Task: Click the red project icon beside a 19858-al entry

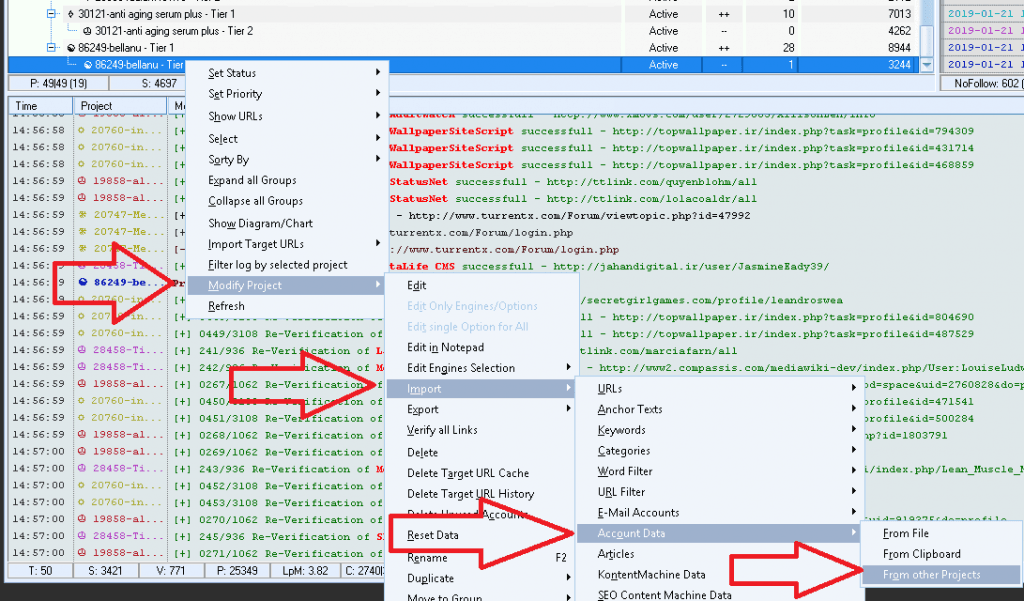Action: [81, 181]
